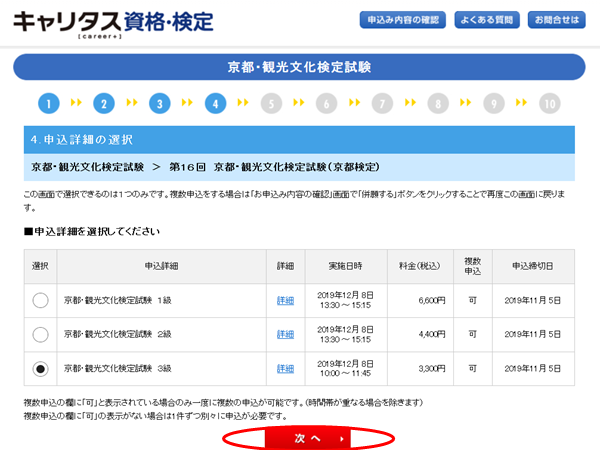
Task: Click the 申込締切日 column header
Action: coord(533,266)
